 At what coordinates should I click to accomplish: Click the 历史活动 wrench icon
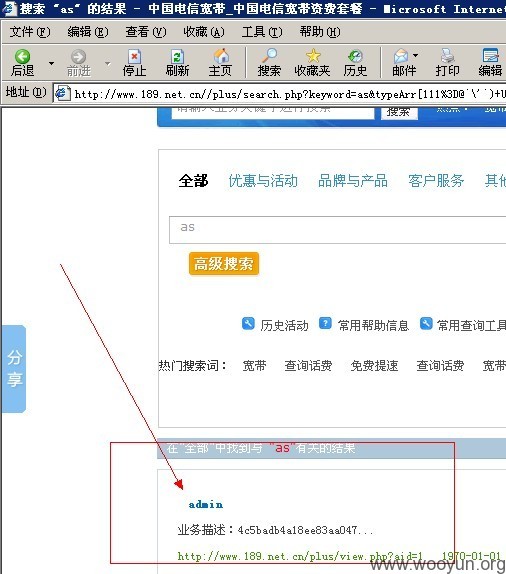pyautogui.click(x=248, y=324)
